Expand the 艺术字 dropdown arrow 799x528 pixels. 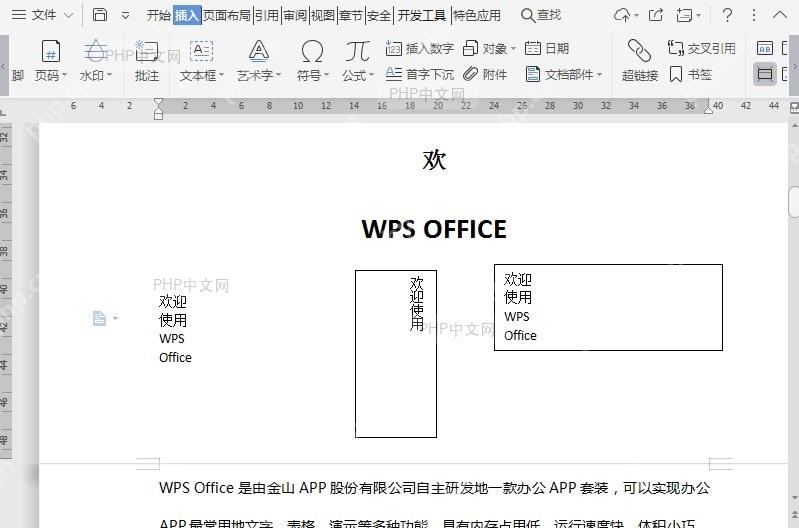click(278, 75)
